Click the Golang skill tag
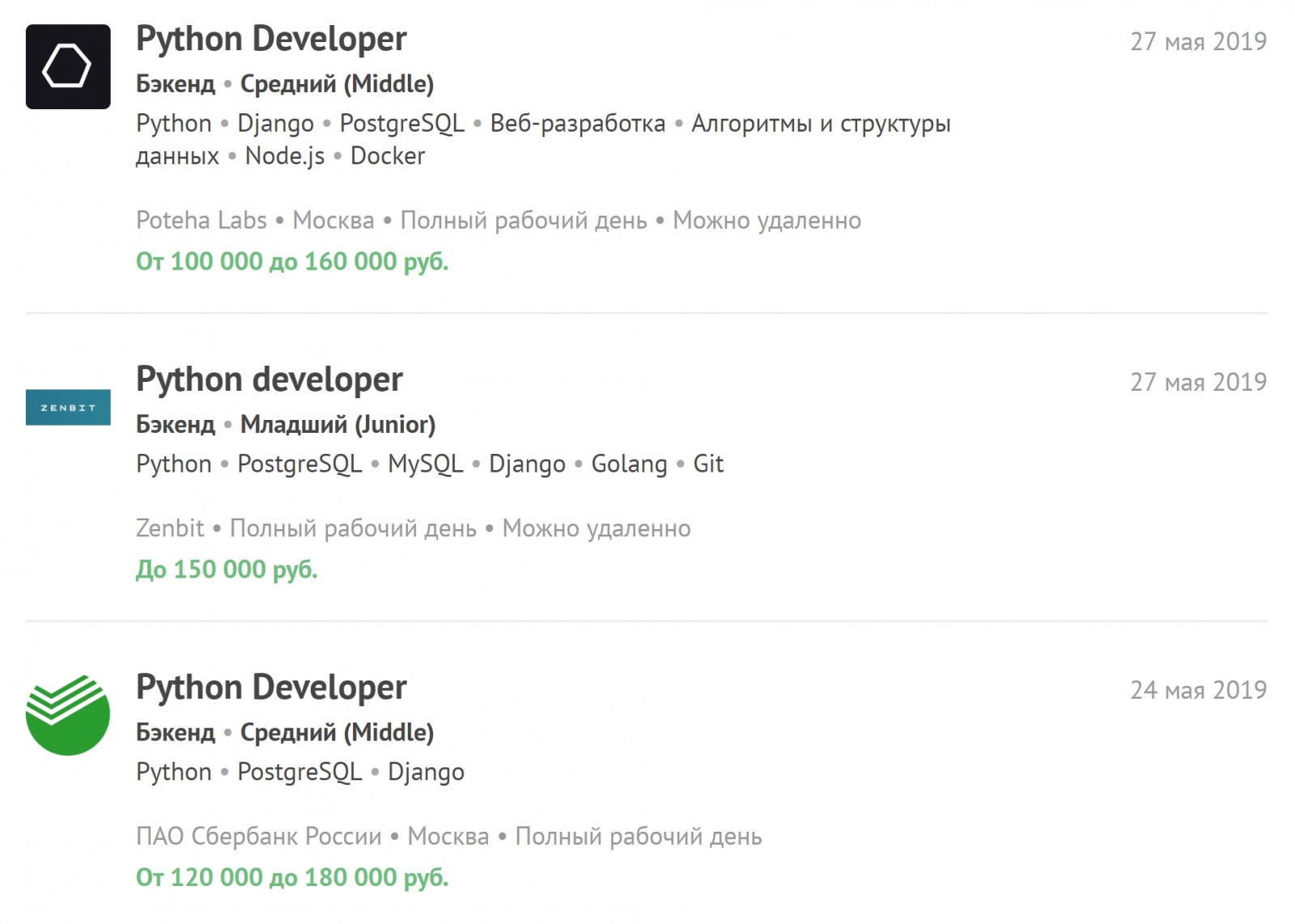The height and width of the screenshot is (924, 1295). tap(628, 464)
